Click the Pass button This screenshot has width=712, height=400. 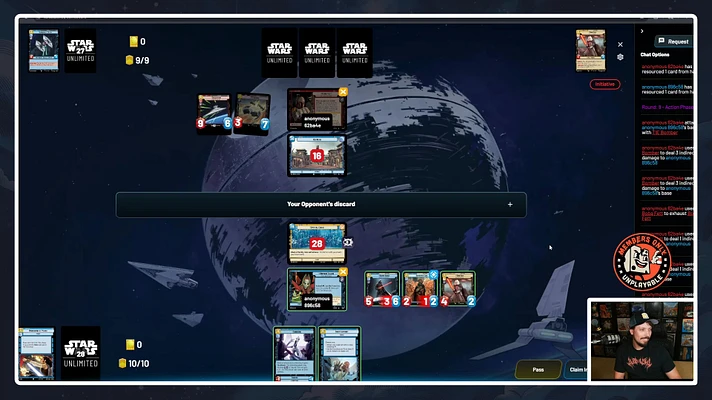pyautogui.click(x=538, y=370)
